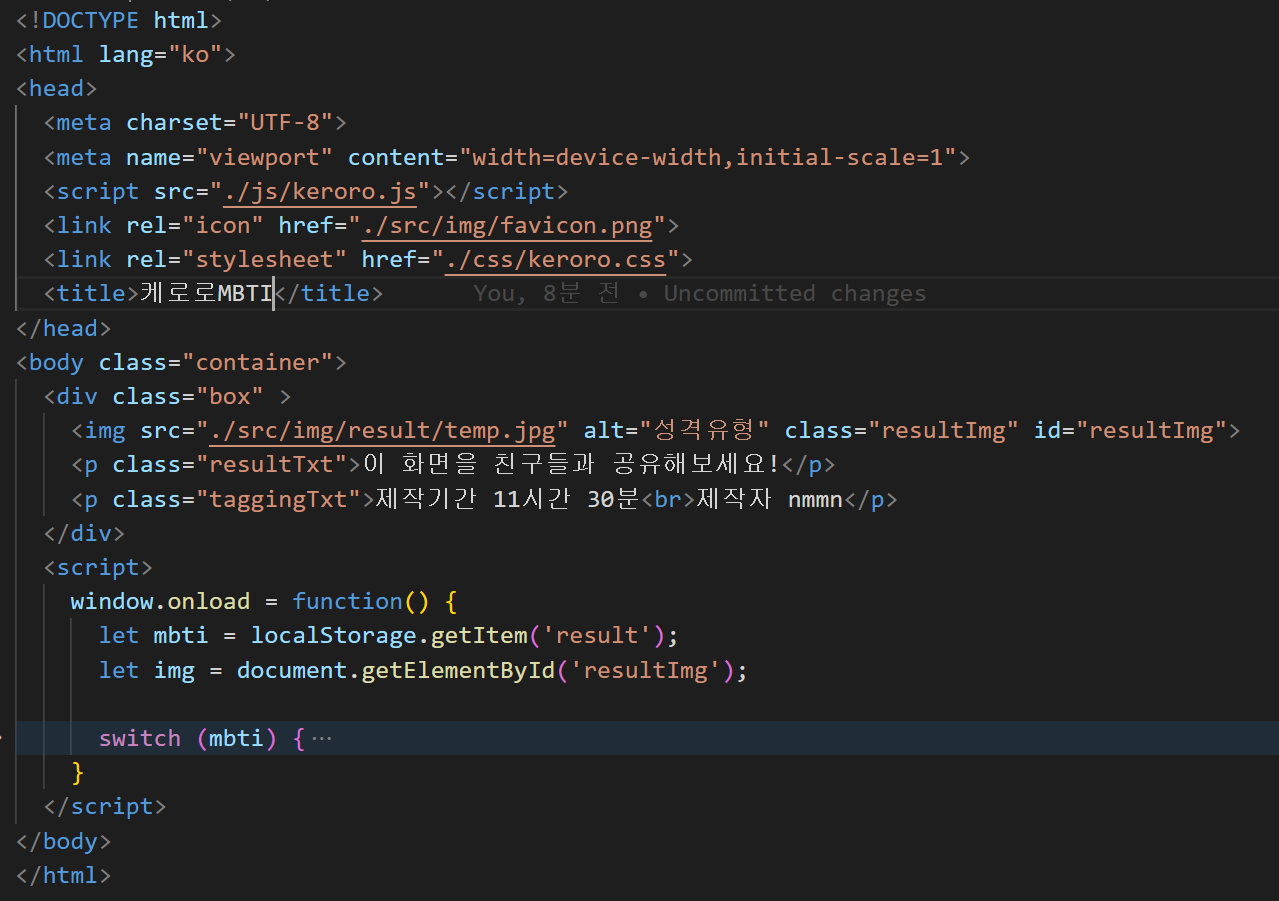Click the text 제작자 nmmn
The height and width of the screenshot is (901, 1279).
click(x=769, y=499)
